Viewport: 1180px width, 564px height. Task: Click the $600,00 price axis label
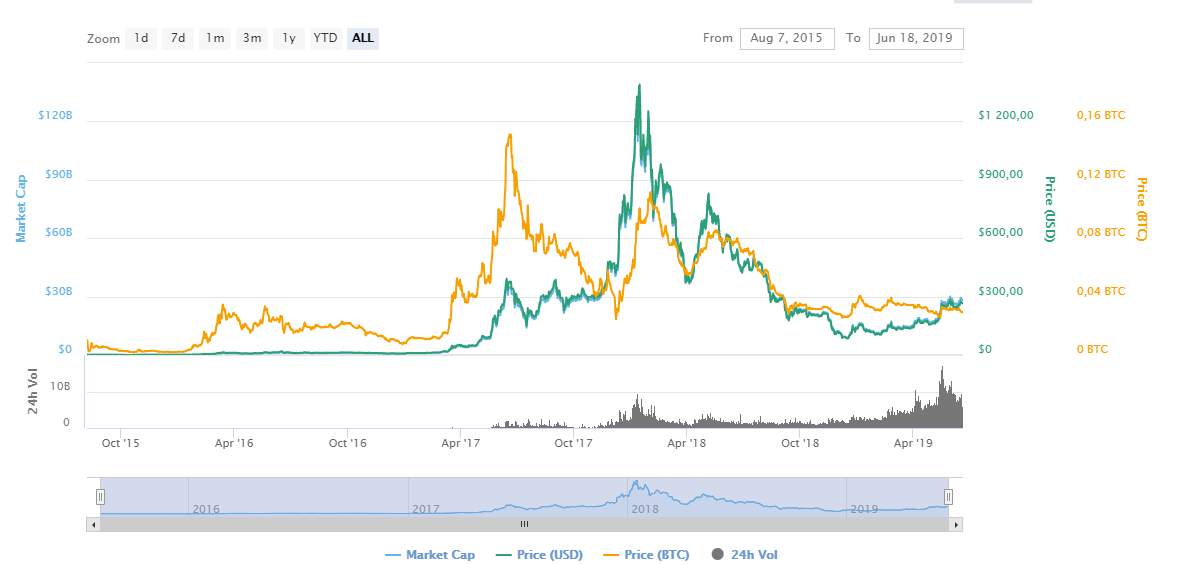coord(1000,233)
